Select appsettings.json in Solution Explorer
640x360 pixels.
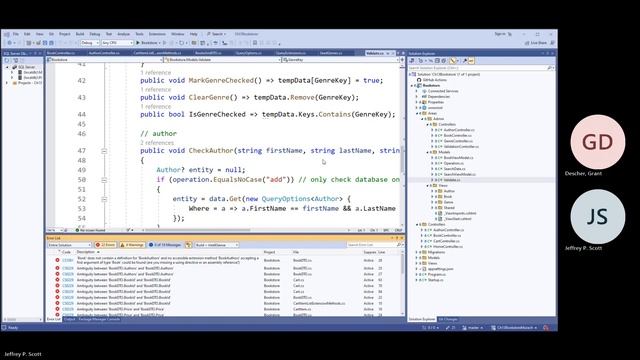pos(440,269)
